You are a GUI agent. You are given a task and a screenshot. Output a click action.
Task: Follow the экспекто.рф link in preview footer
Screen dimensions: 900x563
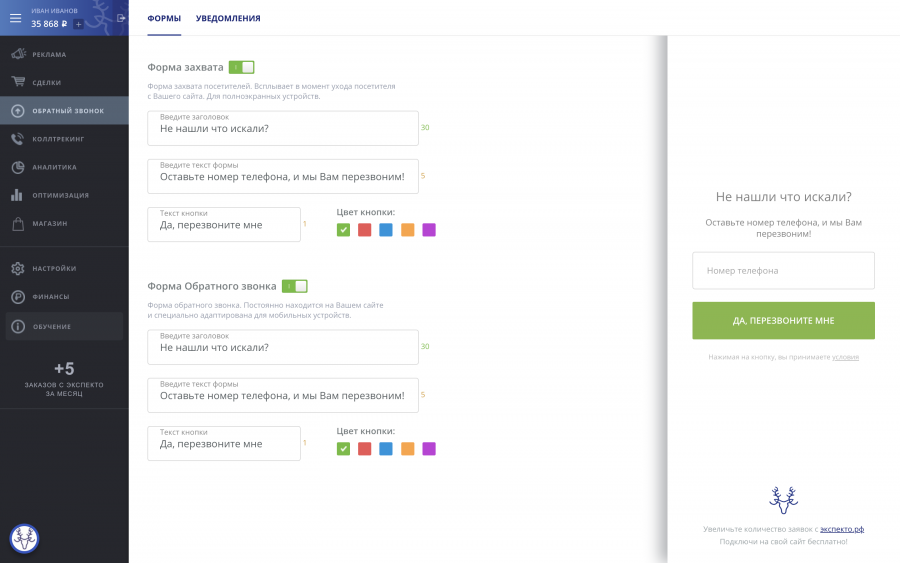pyautogui.click(x=841, y=528)
